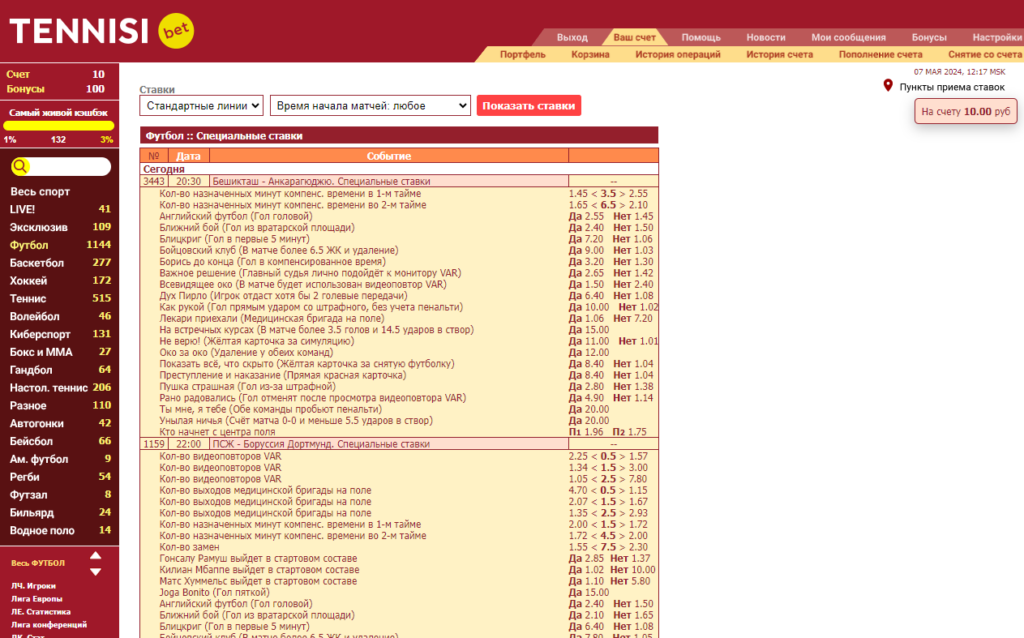The height and width of the screenshot is (638, 1024).
Task: Click Да 15.00 odds for На встречных курсах
Action: 588,330
